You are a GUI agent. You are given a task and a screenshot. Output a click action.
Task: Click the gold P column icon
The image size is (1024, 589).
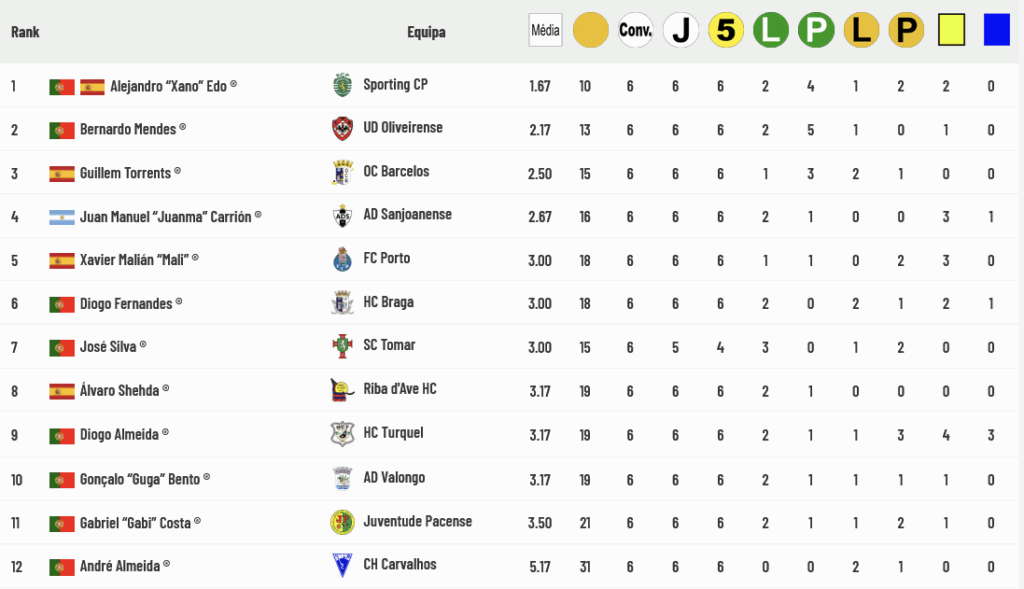click(x=906, y=31)
